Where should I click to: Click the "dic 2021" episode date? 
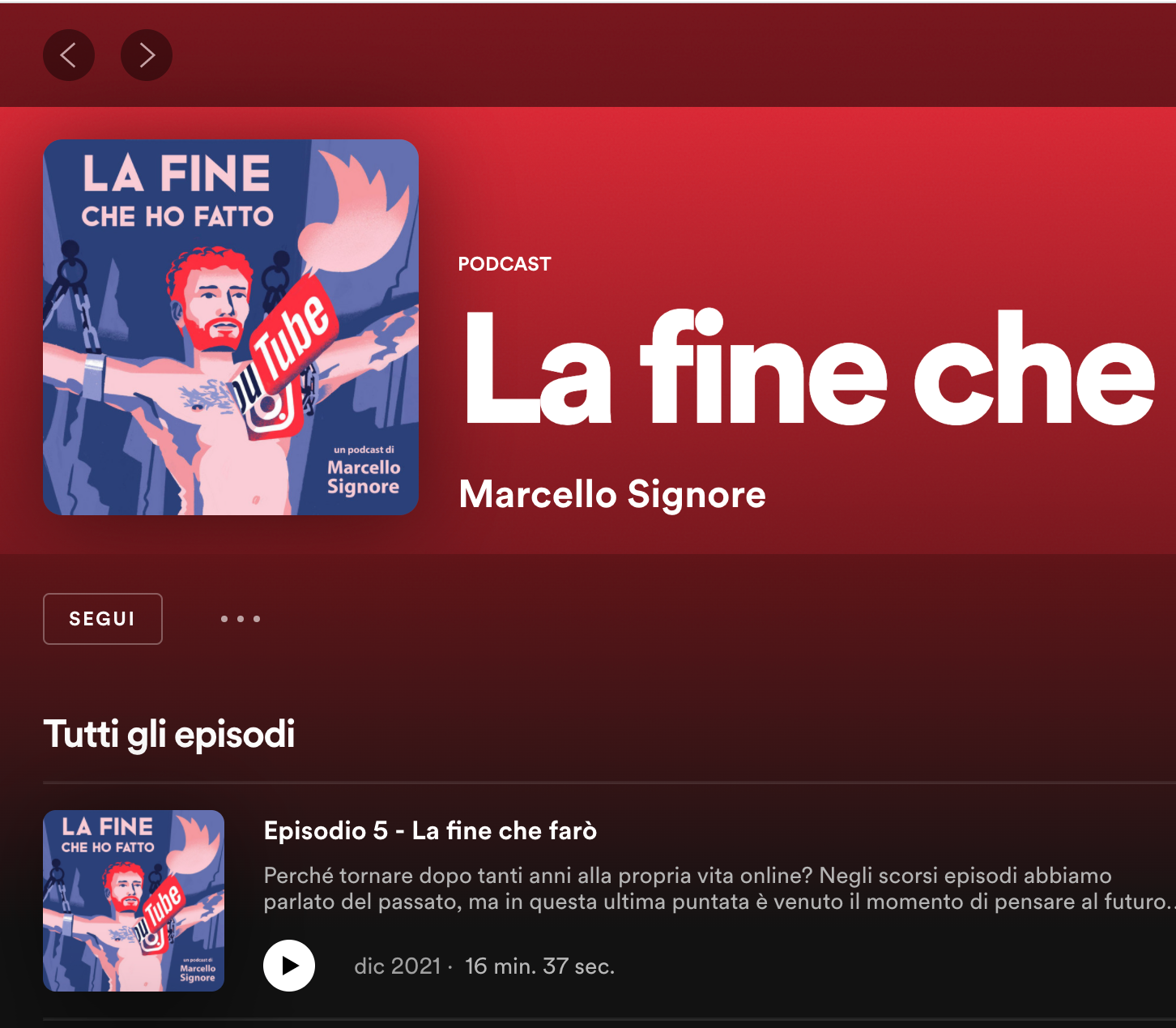click(397, 966)
